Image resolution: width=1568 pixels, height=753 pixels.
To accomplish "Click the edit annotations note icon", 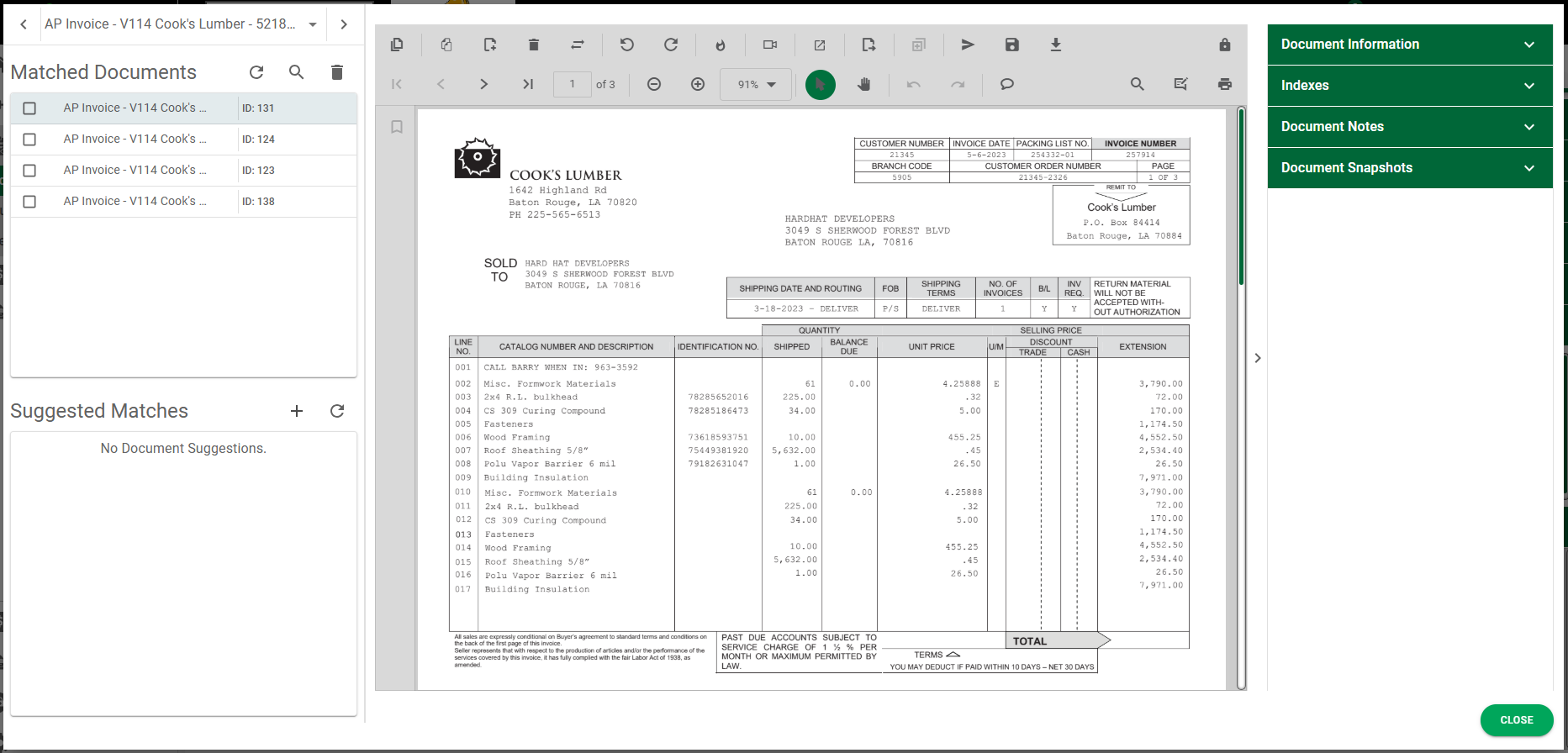I will pyautogui.click(x=1181, y=84).
